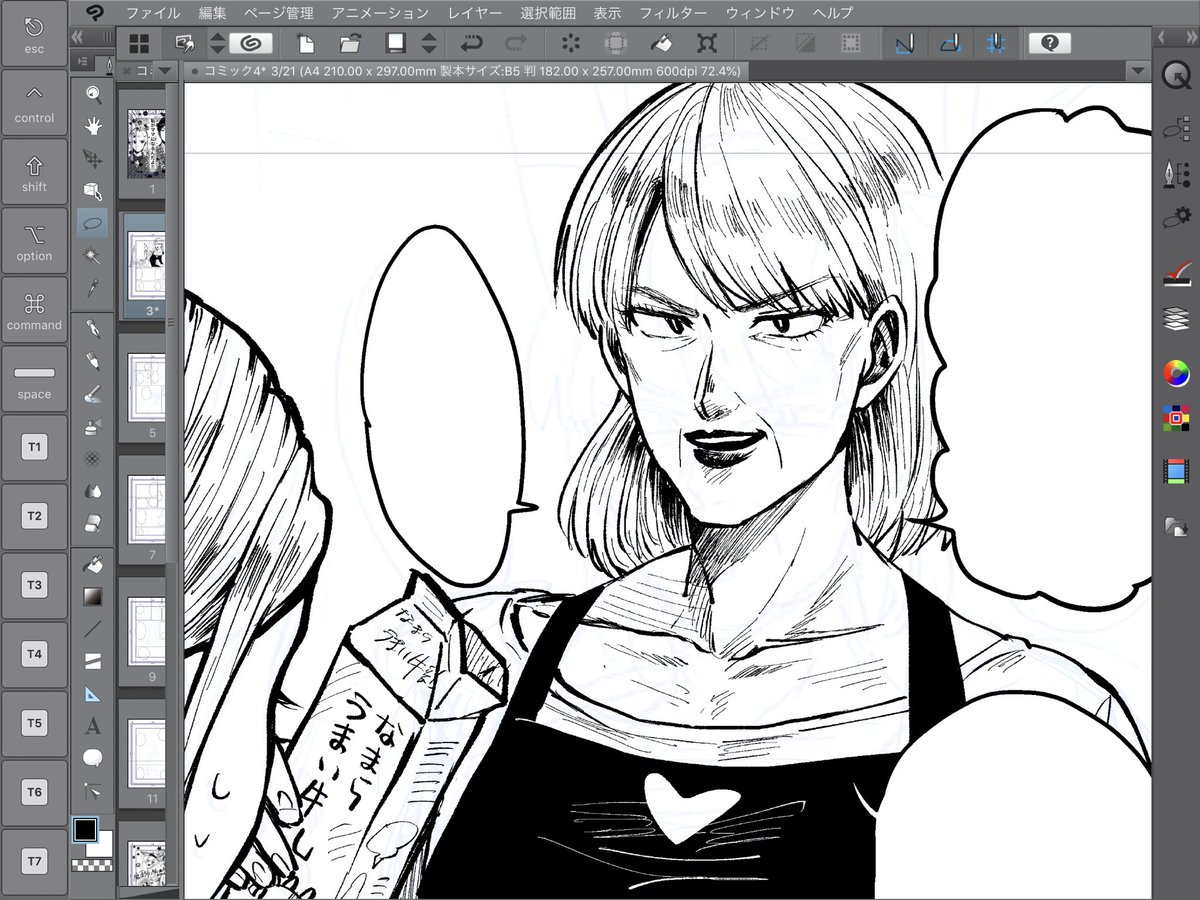Select the Correct line tool
1200x900 pixels.
93,790
